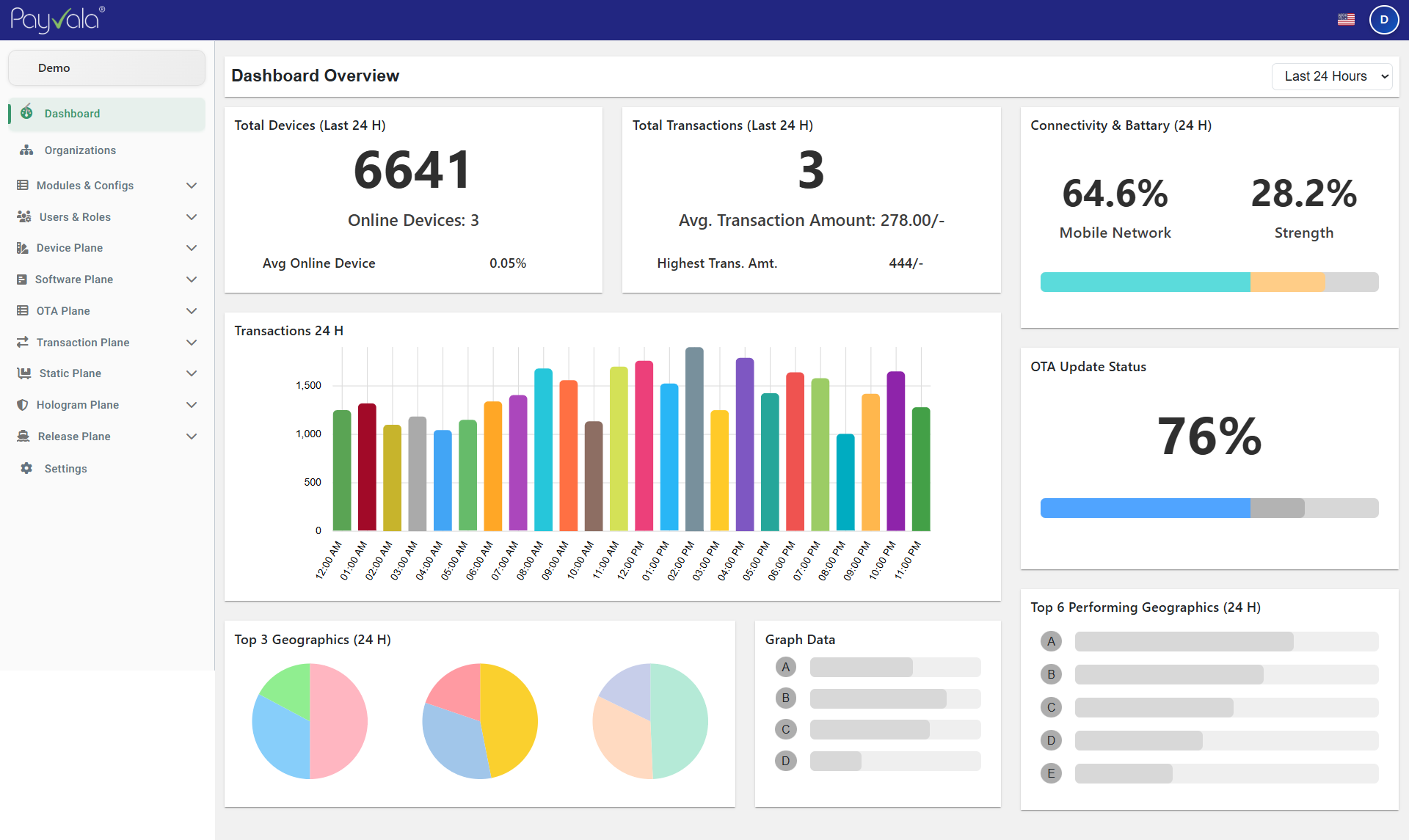Click the OTA Update Status progress bar
This screenshot has height=840, width=1409.
(1209, 508)
